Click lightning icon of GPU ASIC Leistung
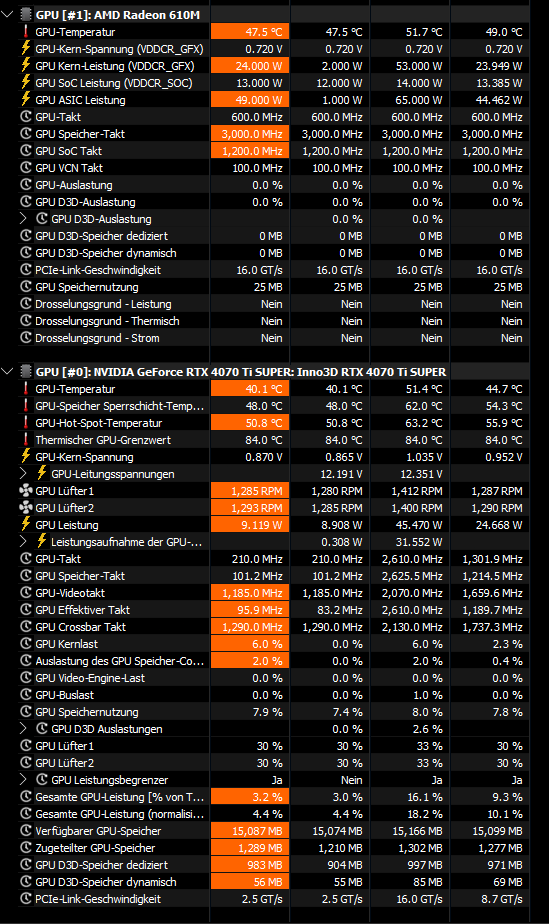 (25, 100)
